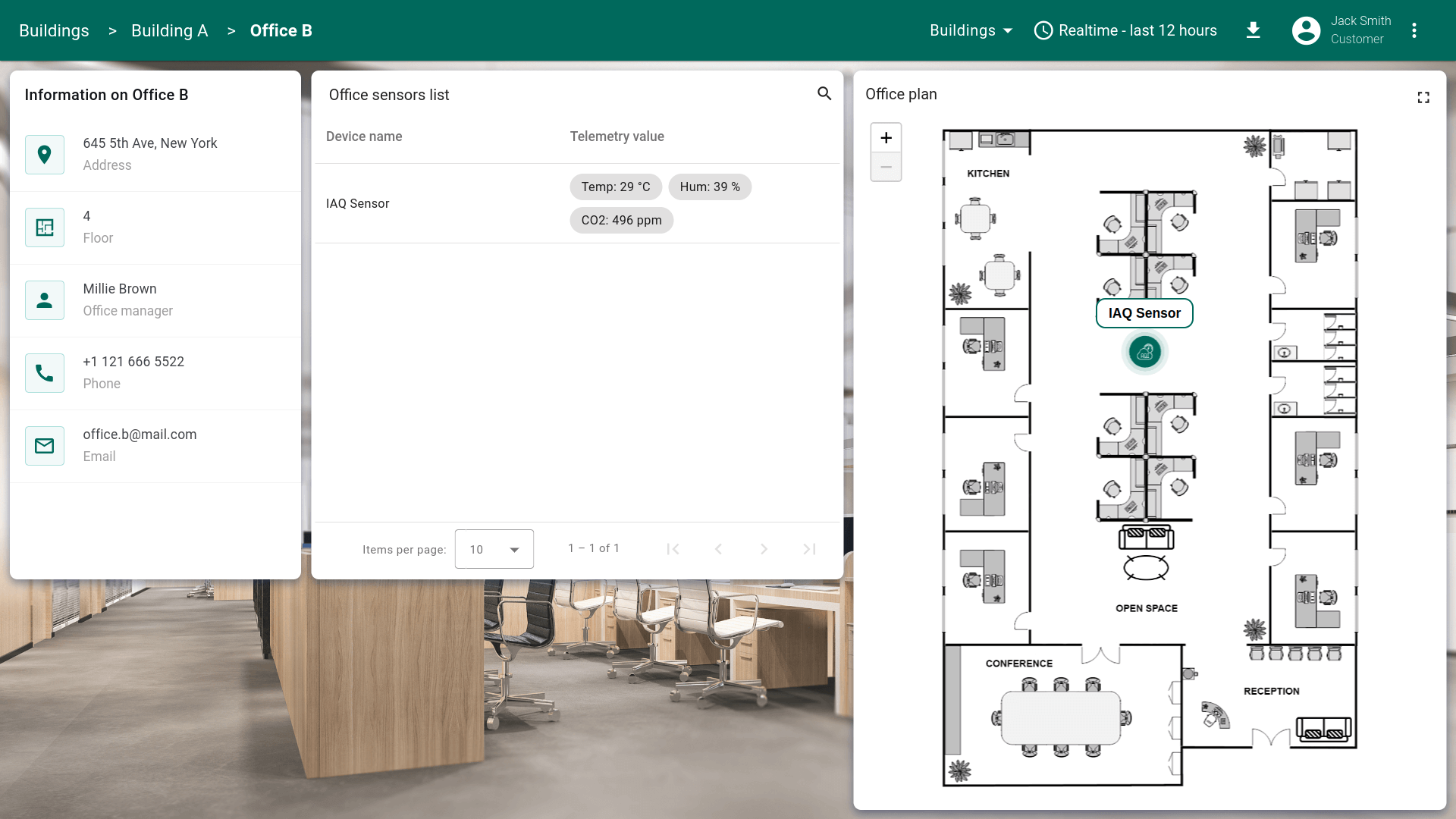Viewport: 1456px width, 819px height.
Task: Click the IAQ sensor marker on plan
Action: pos(1144,352)
